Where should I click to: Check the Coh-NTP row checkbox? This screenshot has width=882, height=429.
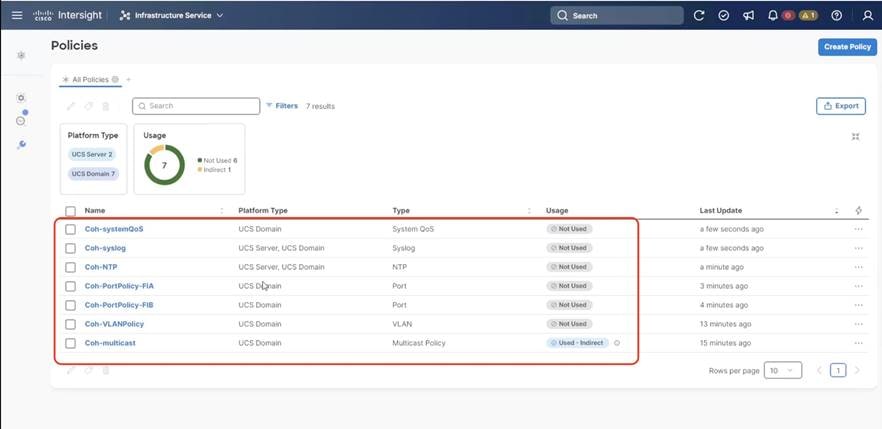point(70,267)
